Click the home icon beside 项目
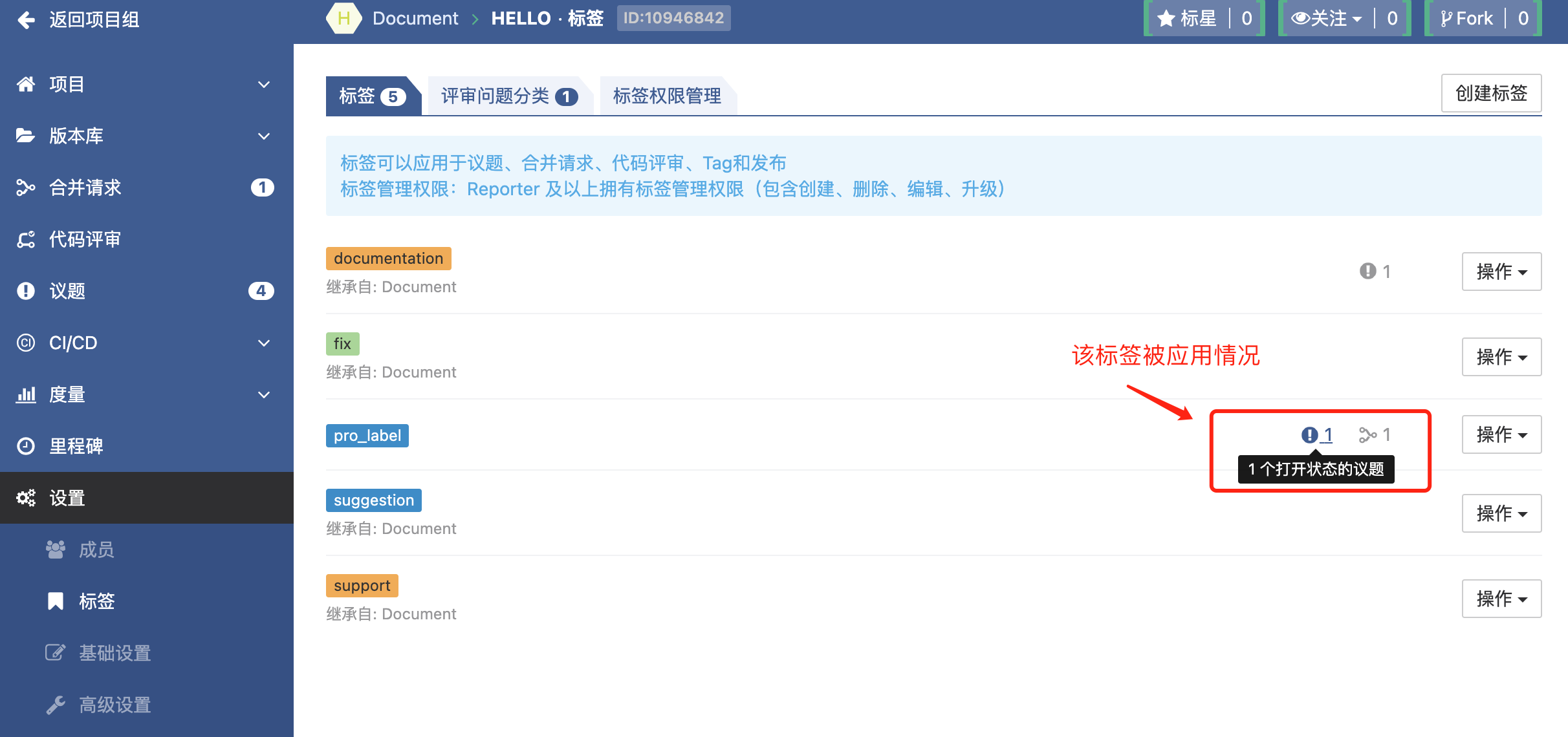 coord(26,84)
